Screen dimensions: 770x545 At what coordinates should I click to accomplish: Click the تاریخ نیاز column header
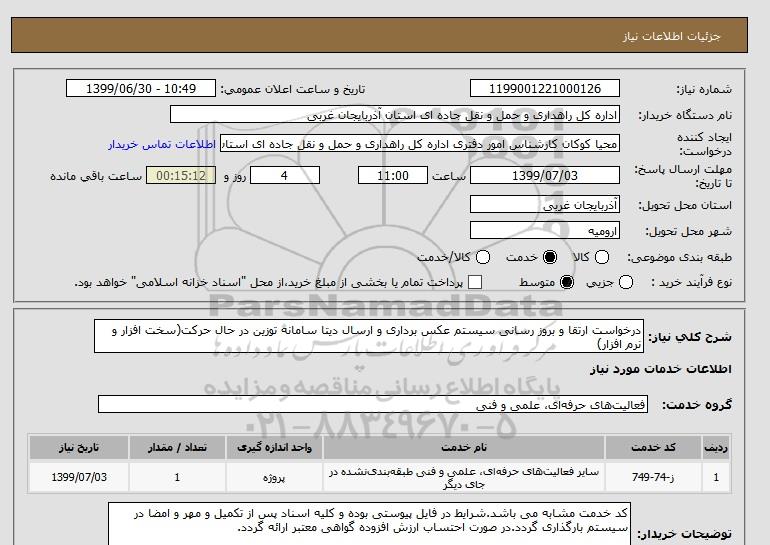[x=79, y=448]
